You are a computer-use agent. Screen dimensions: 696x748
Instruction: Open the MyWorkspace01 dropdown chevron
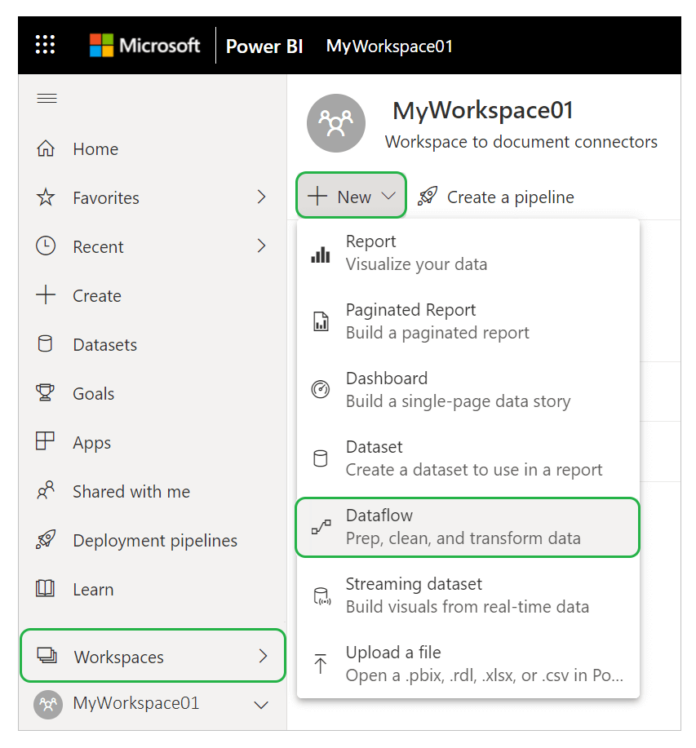tap(262, 705)
